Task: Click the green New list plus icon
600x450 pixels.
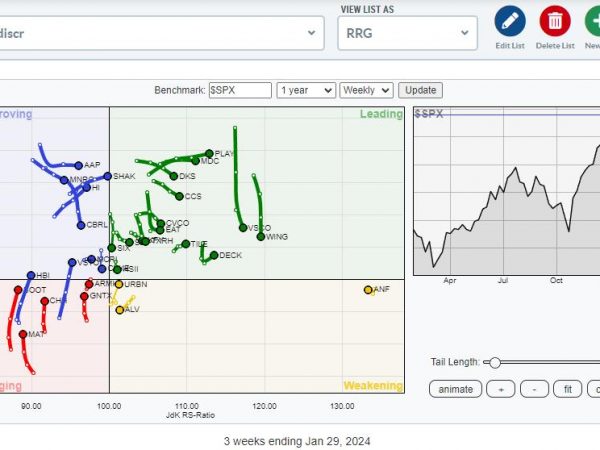Action: [593, 21]
